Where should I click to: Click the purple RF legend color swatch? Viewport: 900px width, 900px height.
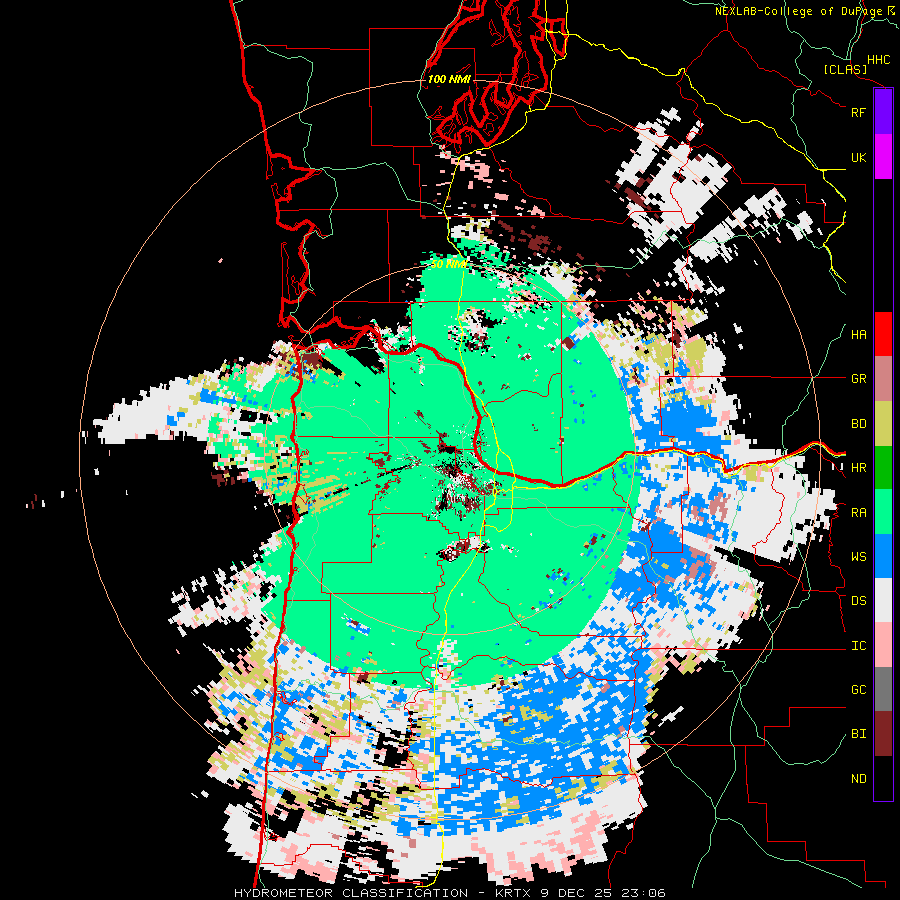pyautogui.click(x=883, y=112)
